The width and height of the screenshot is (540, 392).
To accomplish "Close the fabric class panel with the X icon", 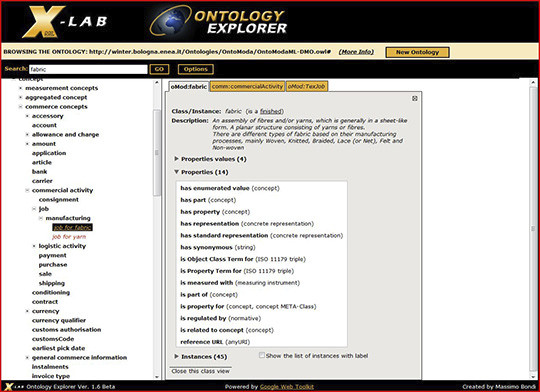I will click(415, 99).
